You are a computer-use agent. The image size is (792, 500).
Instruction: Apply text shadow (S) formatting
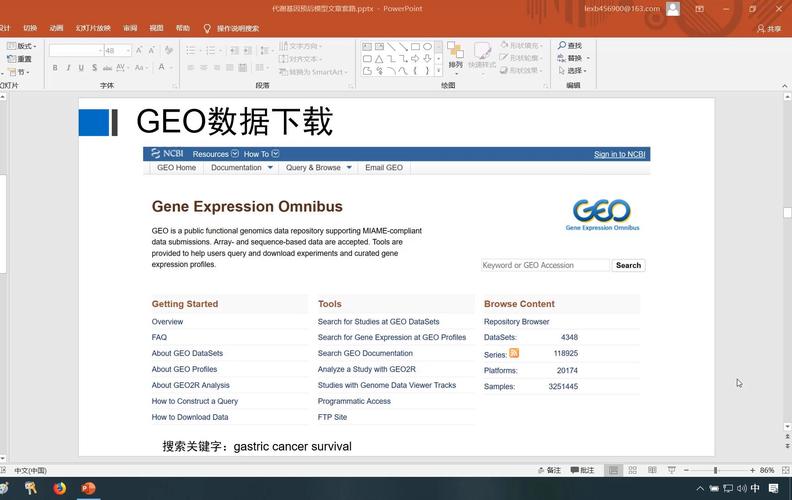point(94,68)
